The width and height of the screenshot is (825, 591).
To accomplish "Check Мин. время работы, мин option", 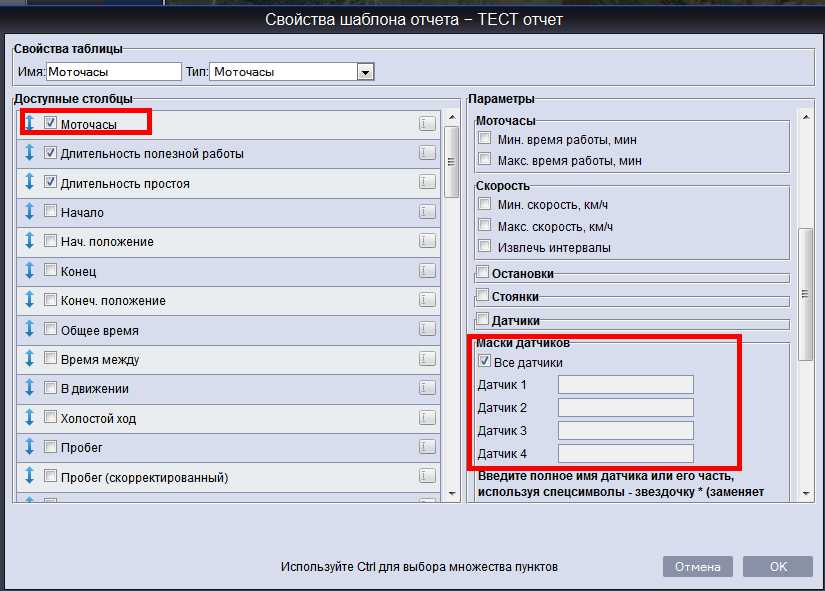I will [x=485, y=138].
